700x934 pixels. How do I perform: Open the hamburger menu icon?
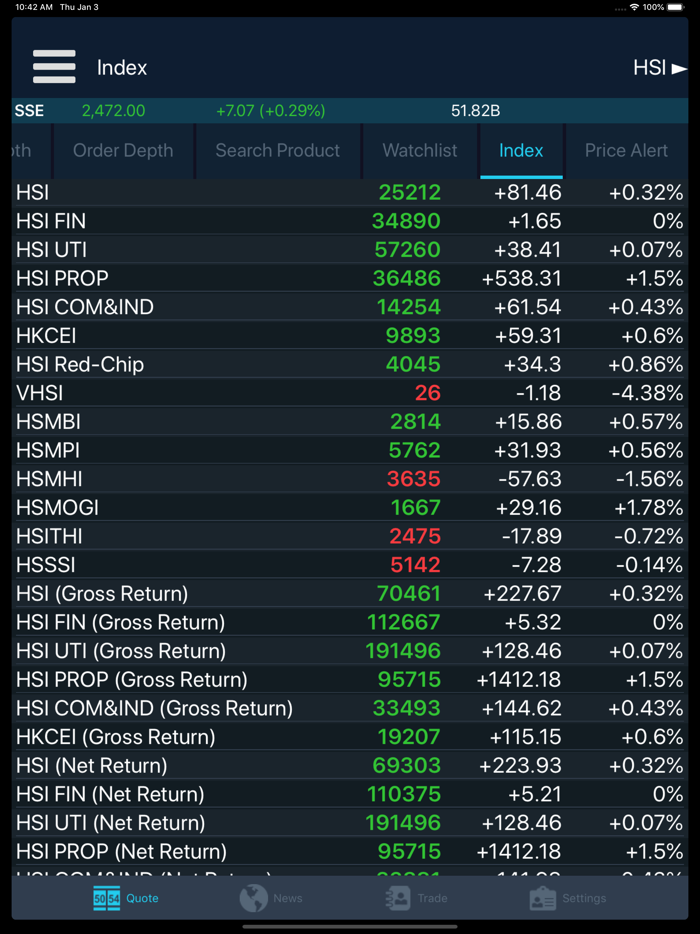click(x=54, y=67)
